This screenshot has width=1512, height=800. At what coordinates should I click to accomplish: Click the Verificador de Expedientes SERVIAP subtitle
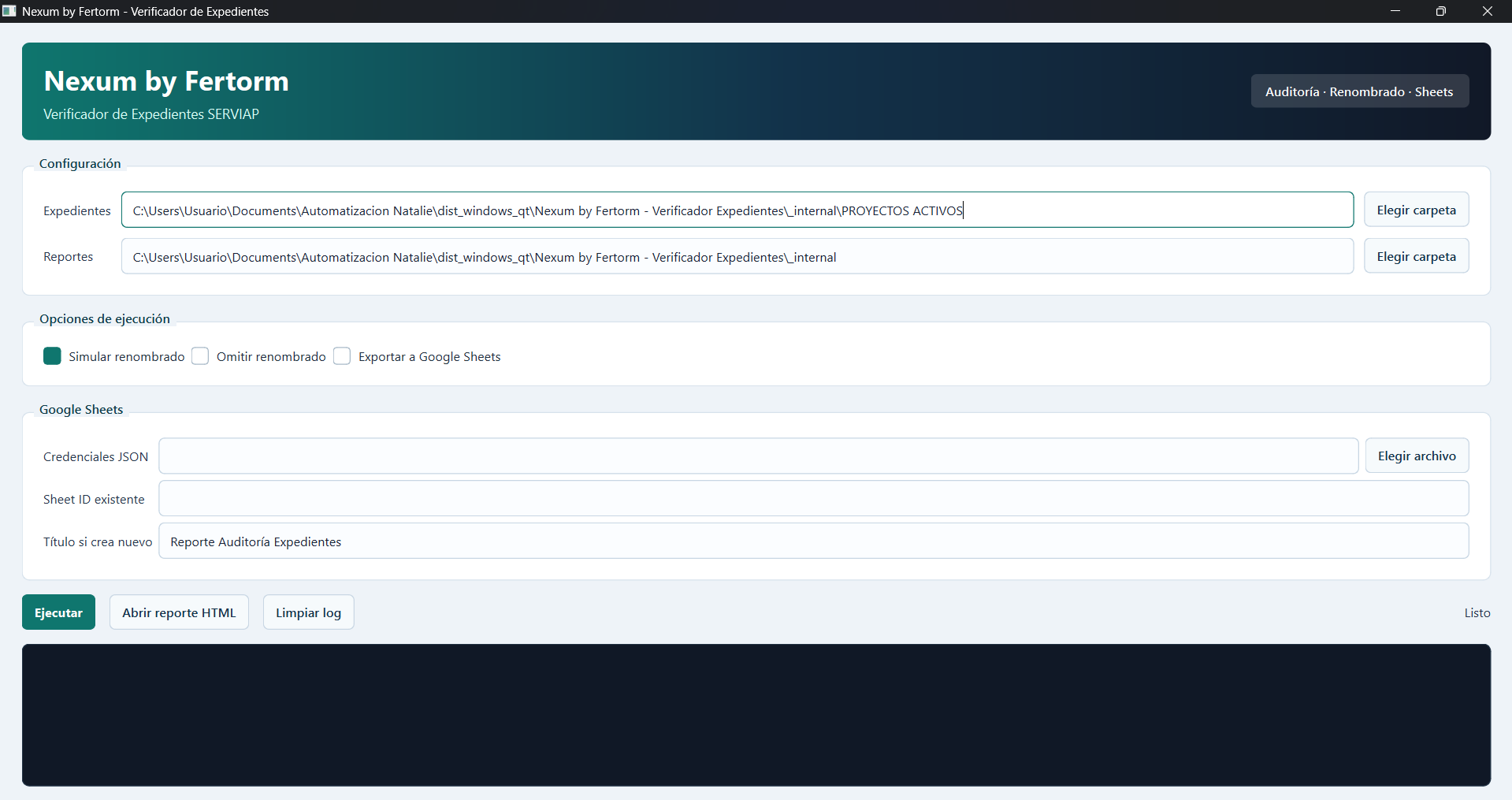(151, 114)
